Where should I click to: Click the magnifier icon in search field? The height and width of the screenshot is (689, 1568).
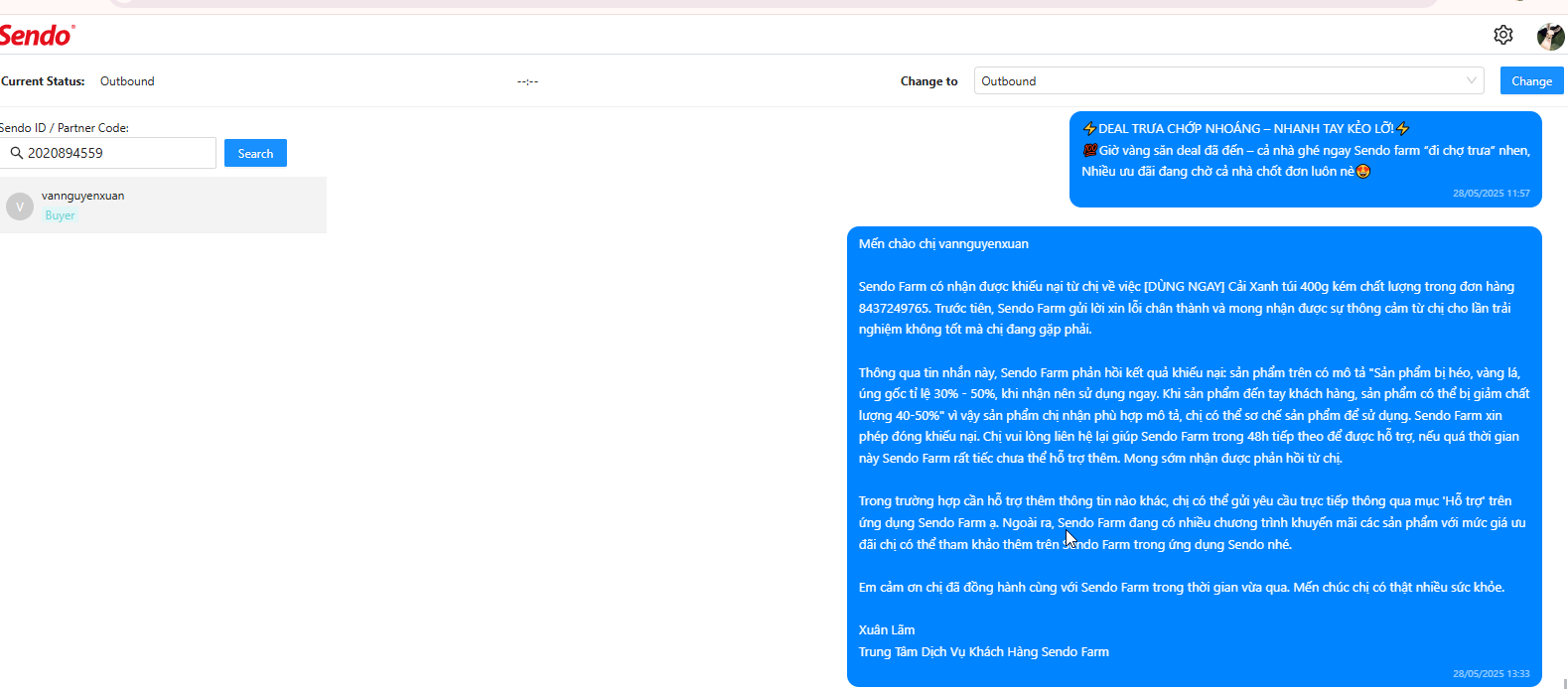17,153
